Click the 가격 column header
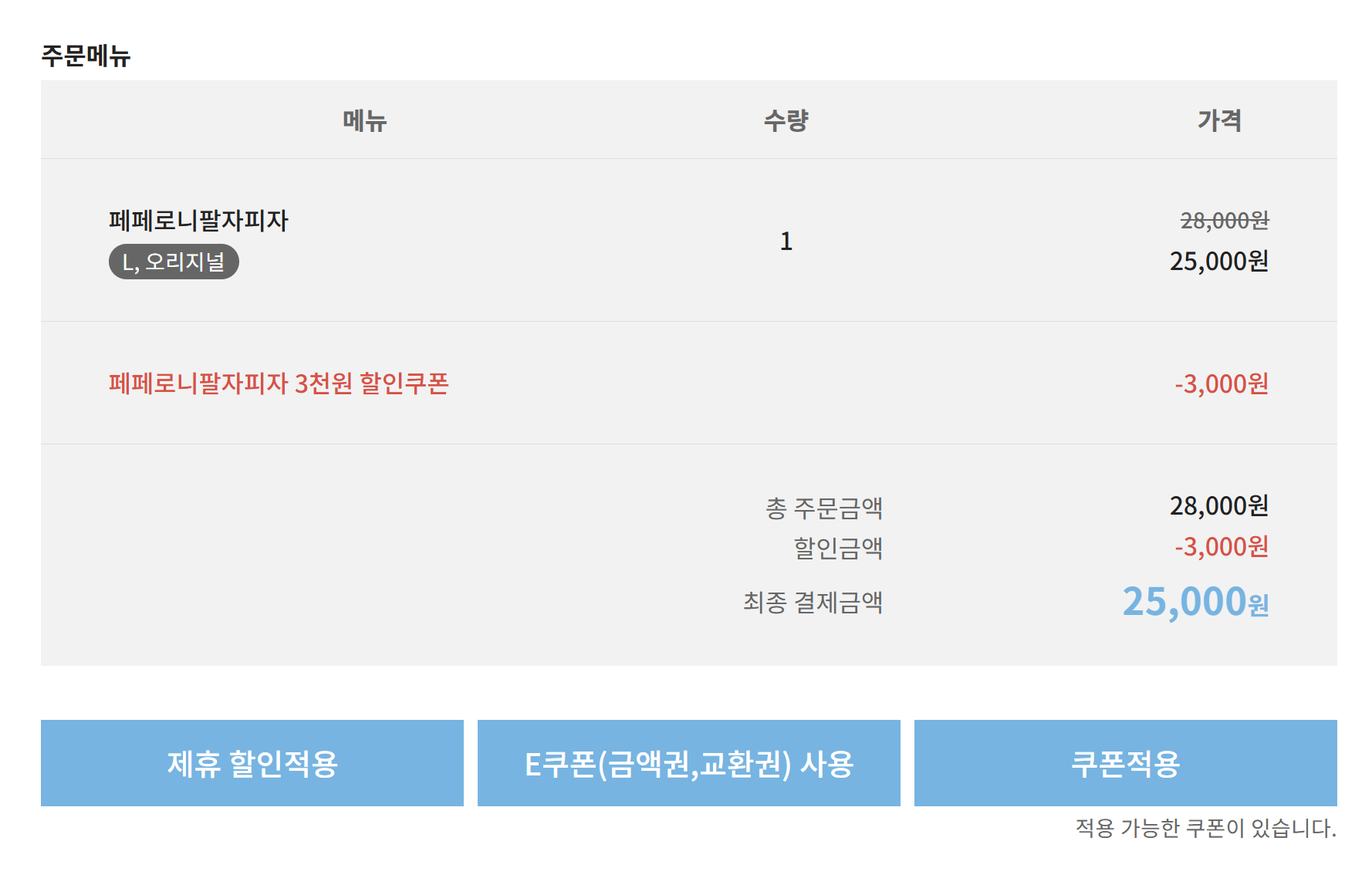 coord(1219,120)
